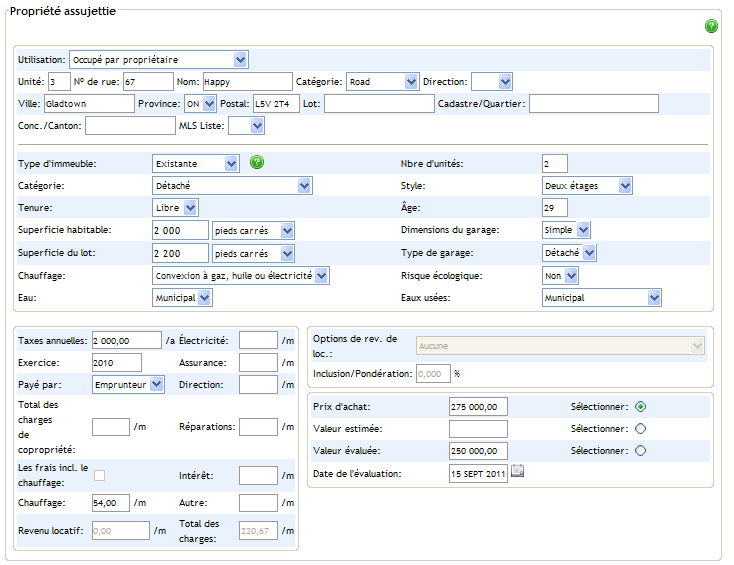Viewport: 734px width, 565px height.
Task: Click the Nom field containing Happy
Action: (x=248, y=82)
